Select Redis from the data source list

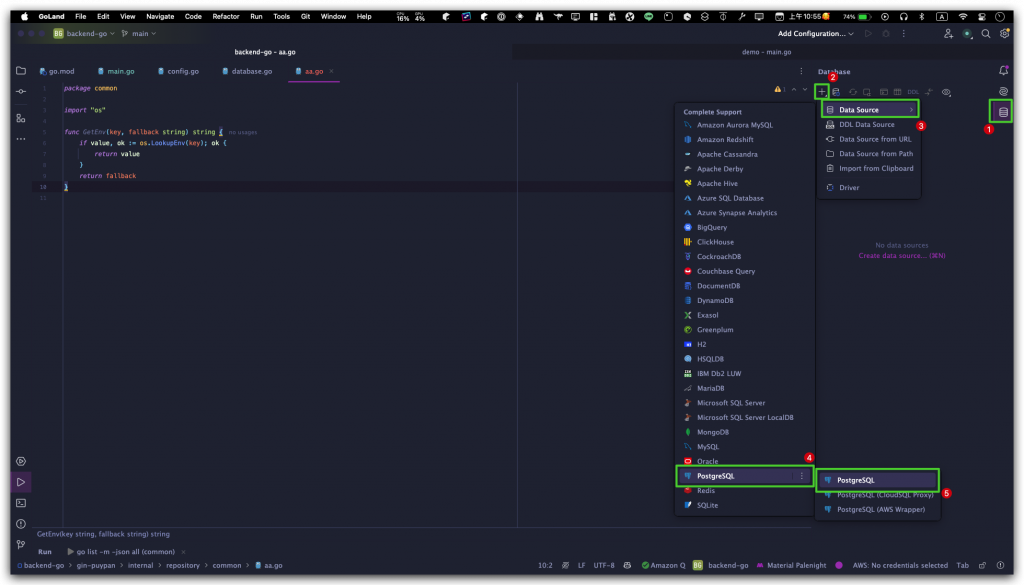tap(744, 490)
